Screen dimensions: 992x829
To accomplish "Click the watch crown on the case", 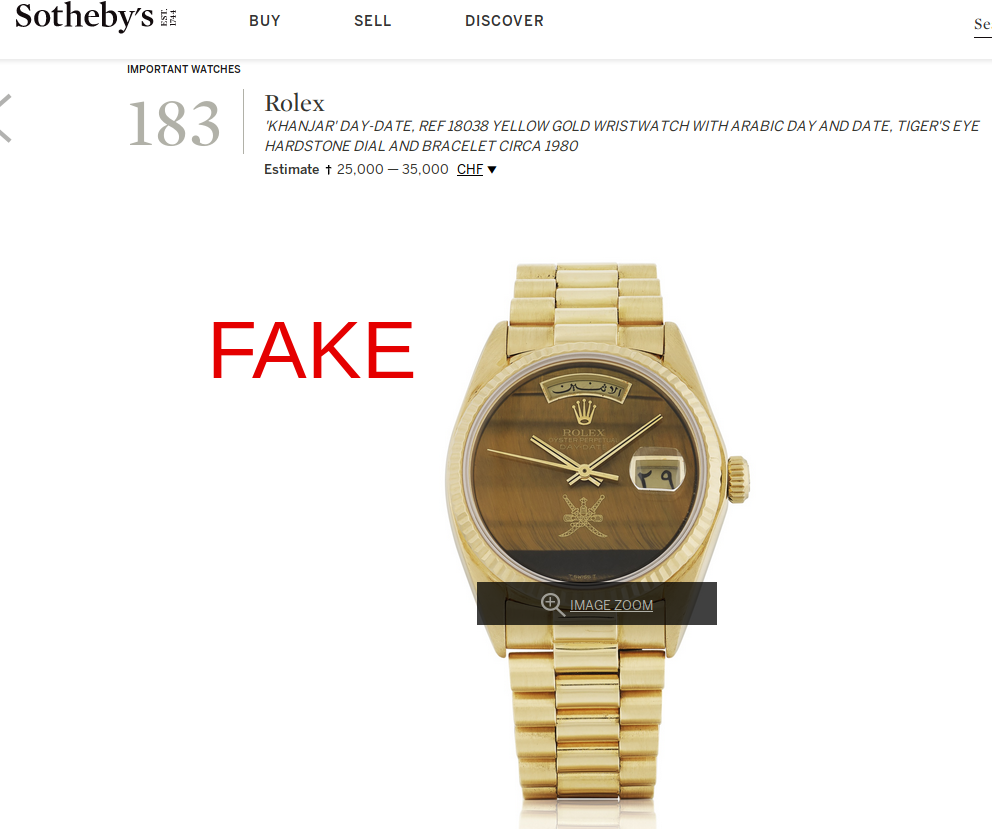I will [x=738, y=479].
